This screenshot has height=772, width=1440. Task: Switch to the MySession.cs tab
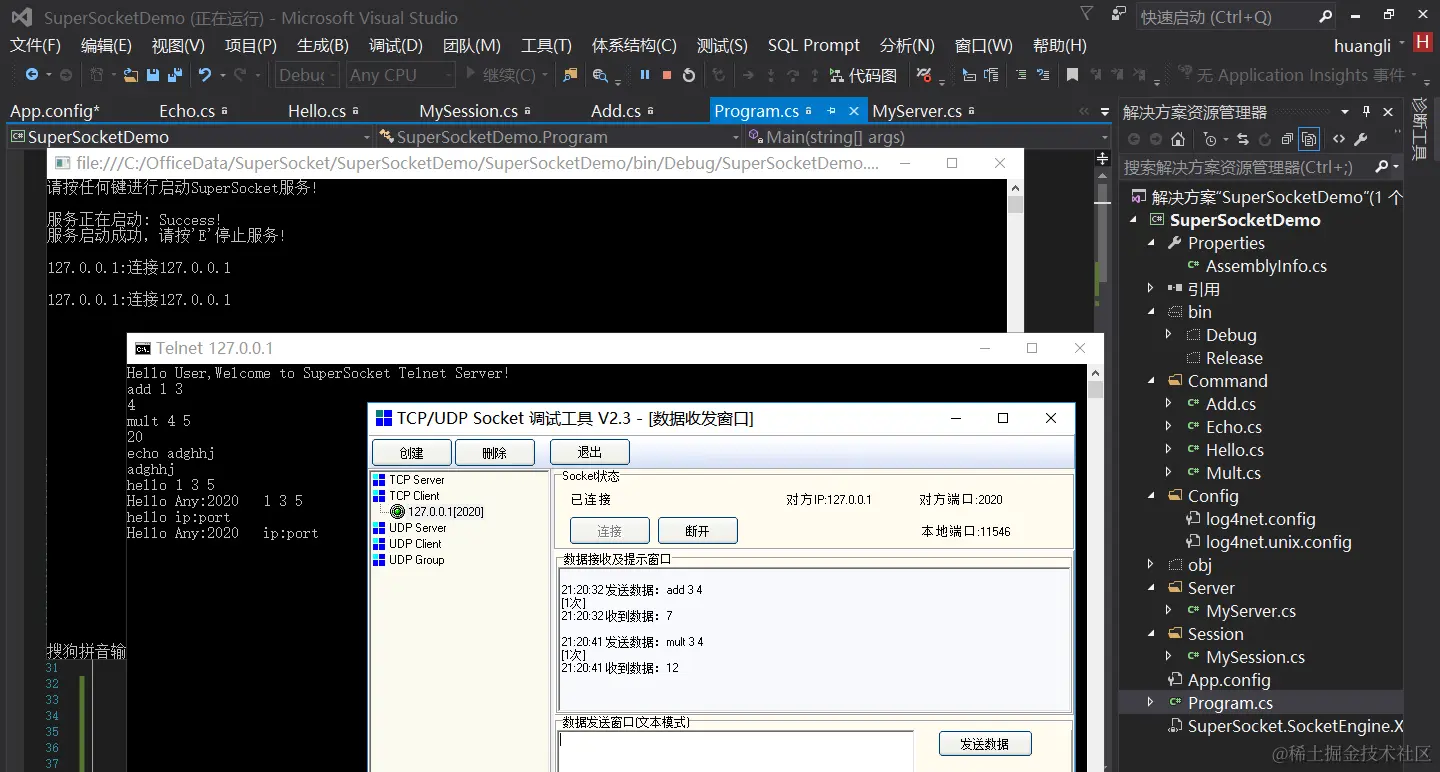[x=468, y=111]
